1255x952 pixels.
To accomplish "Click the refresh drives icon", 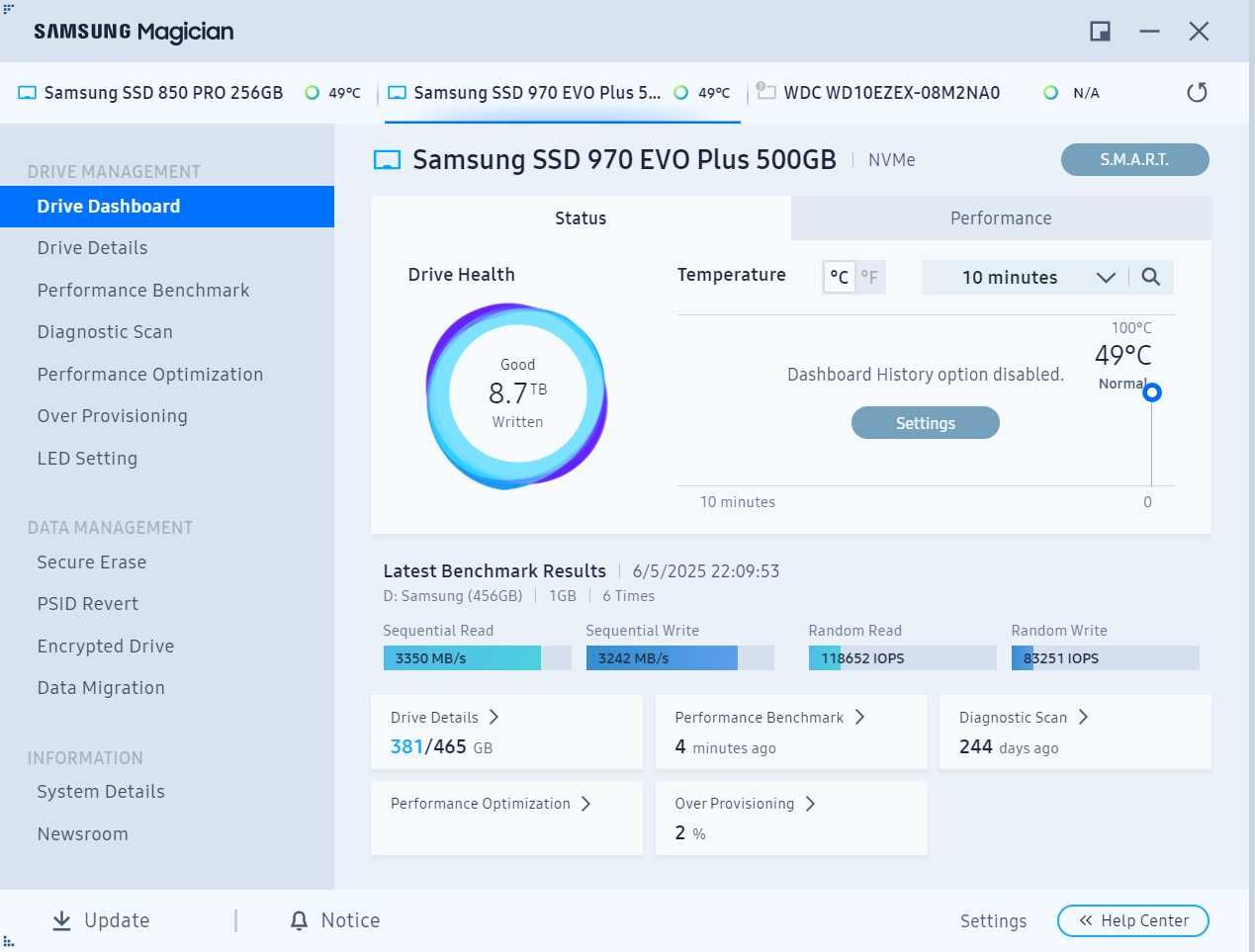I will 1197,92.
